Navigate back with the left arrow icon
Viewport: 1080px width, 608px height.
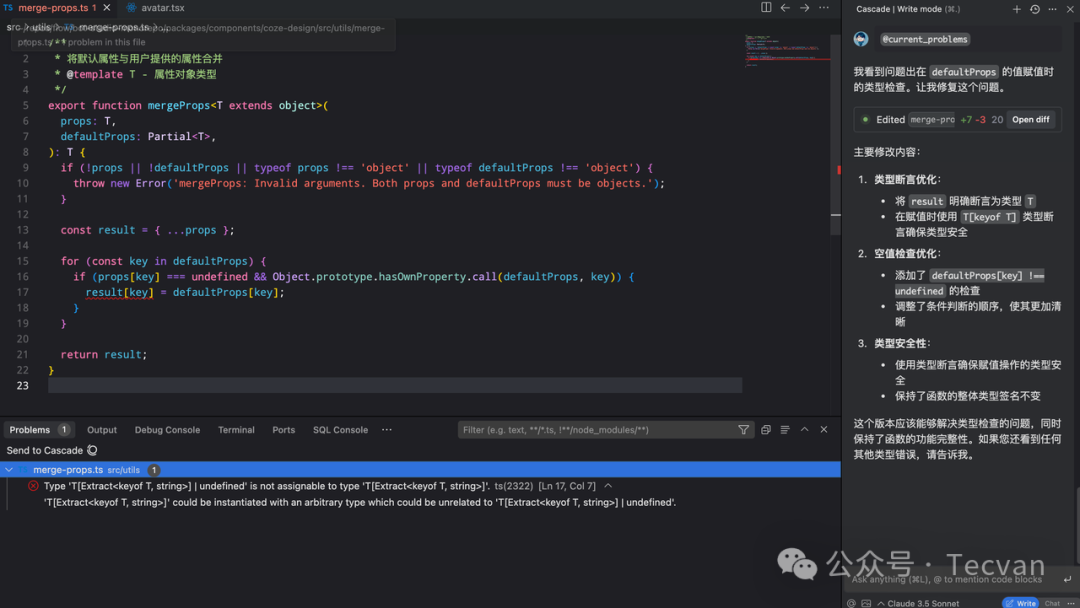pos(785,8)
